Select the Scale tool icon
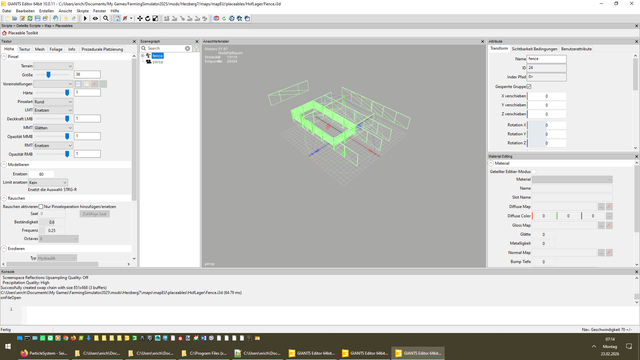Image resolution: width=640 pixels, height=360 pixels. tap(155, 18)
